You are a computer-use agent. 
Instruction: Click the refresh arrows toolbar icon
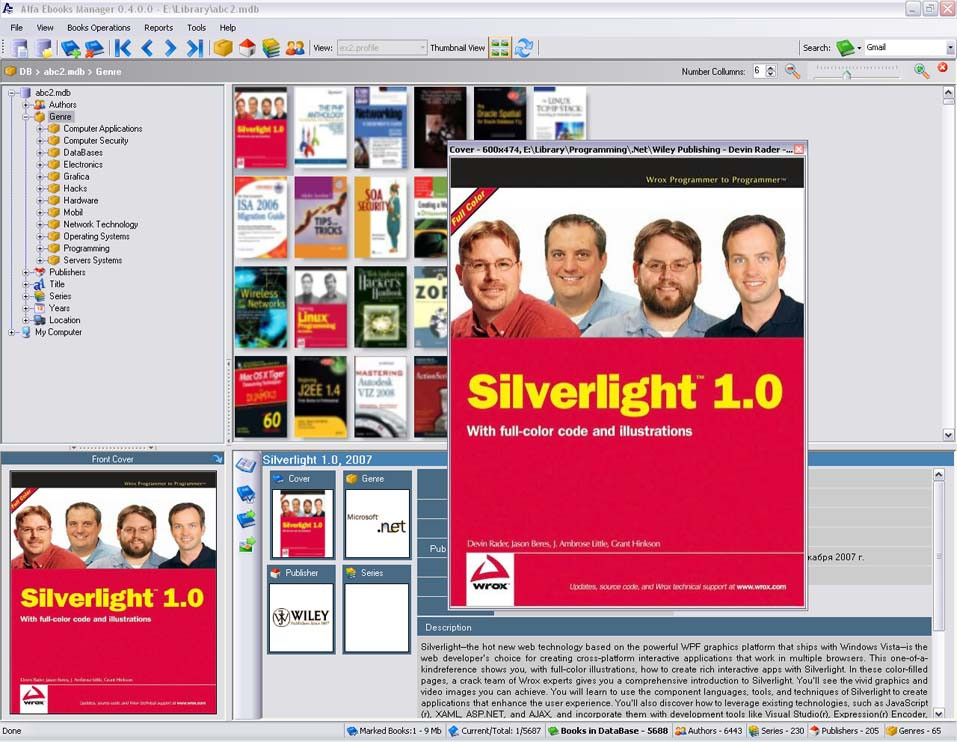pyautogui.click(x=524, y=48)
